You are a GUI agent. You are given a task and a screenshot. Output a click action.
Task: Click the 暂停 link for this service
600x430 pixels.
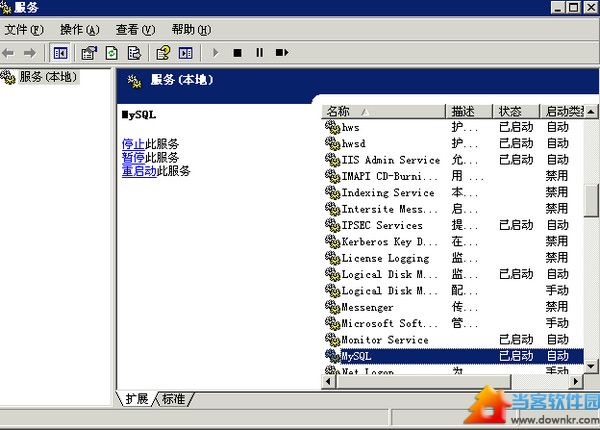[x=133, y=157]
